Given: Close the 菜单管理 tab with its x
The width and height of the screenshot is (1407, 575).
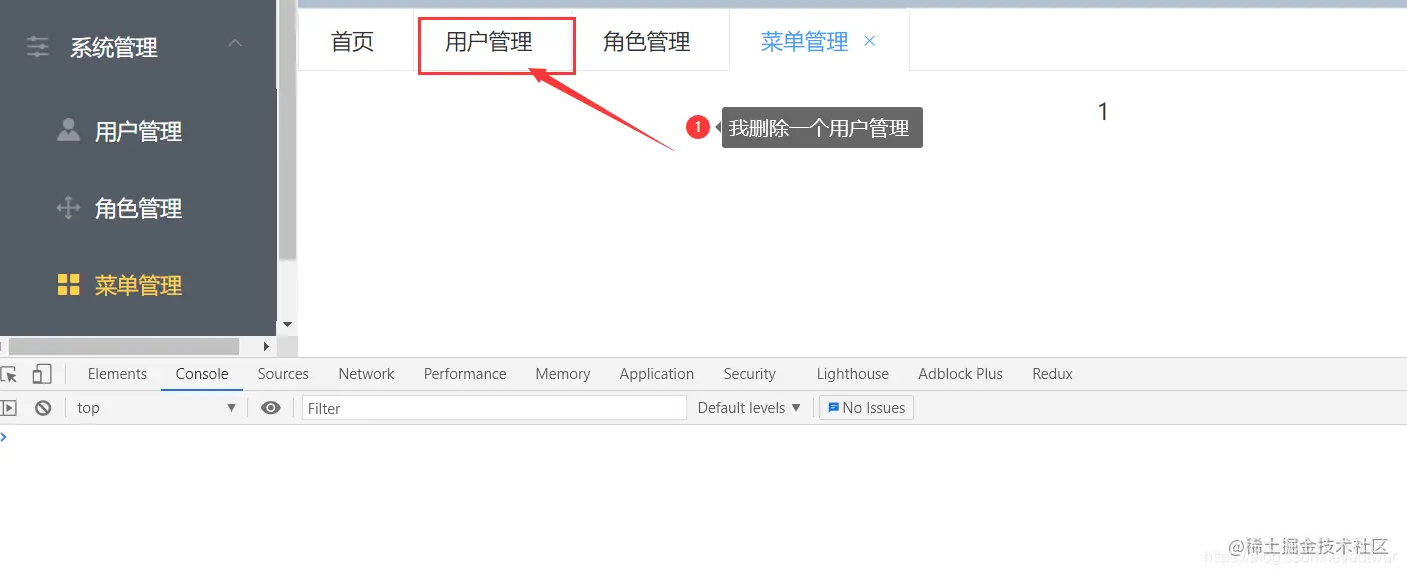Looking at the screenshot, I should click(x=869, y=41).
